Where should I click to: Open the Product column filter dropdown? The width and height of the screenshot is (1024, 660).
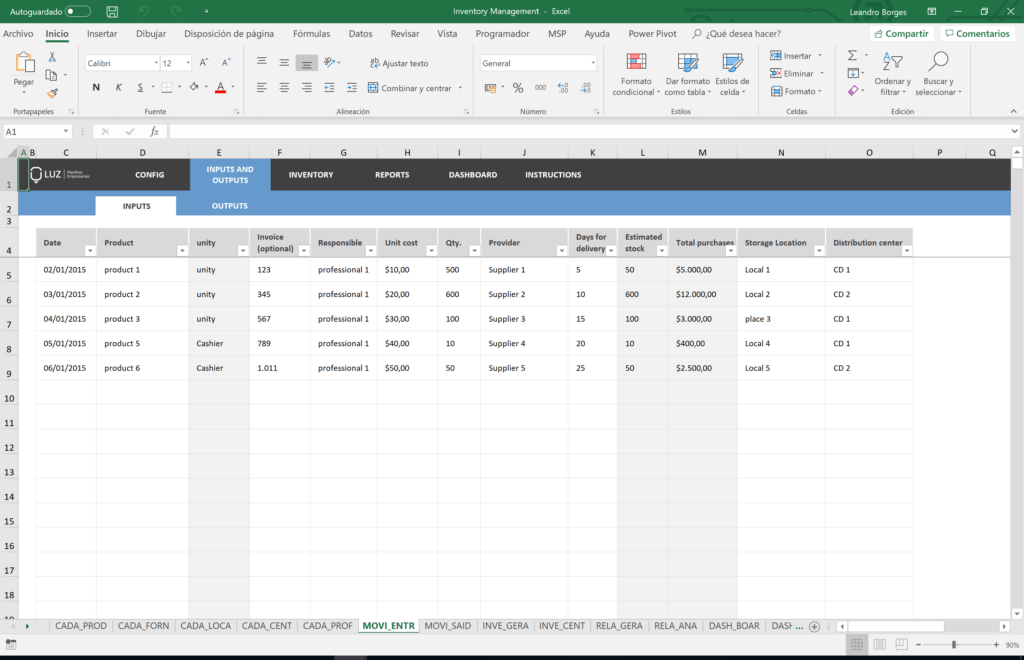click(x=184, y=248)
